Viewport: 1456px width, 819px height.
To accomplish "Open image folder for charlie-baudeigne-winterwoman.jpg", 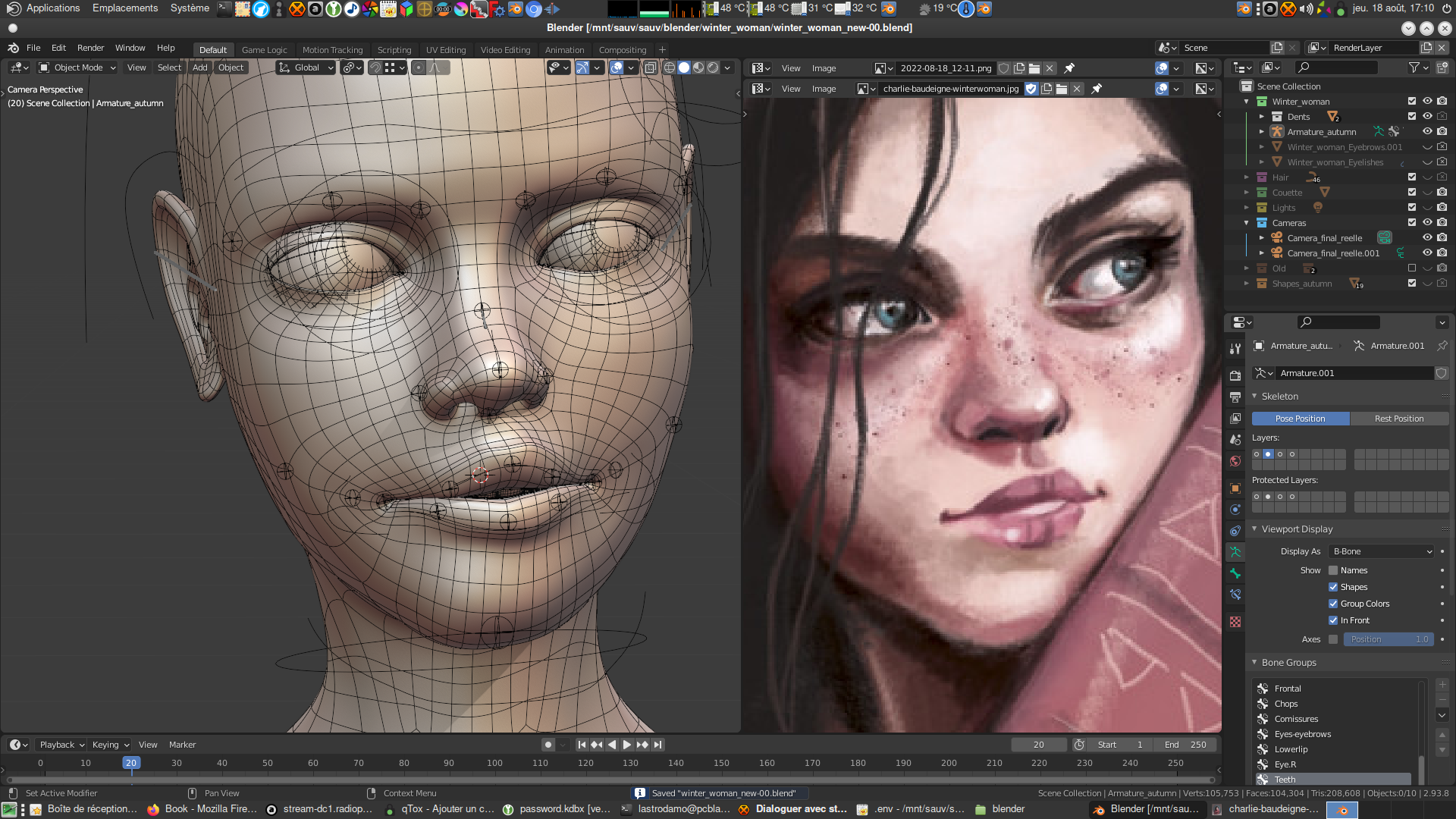I will (x=1062, y=89).
